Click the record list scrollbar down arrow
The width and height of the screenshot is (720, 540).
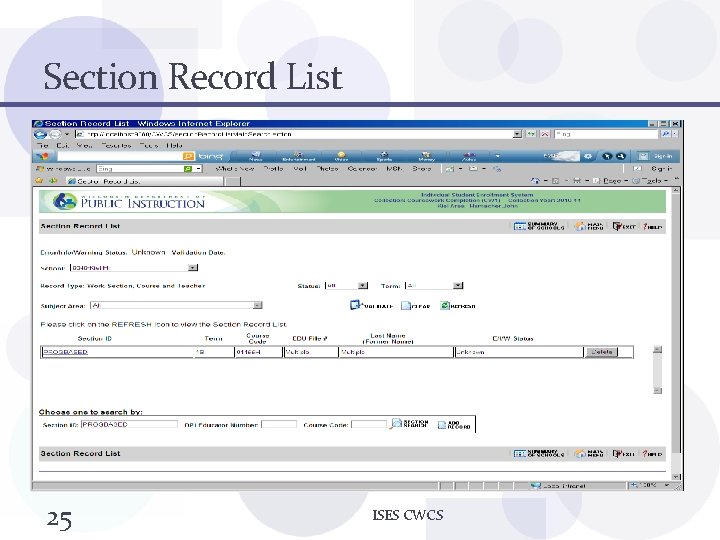pos(658,390)
